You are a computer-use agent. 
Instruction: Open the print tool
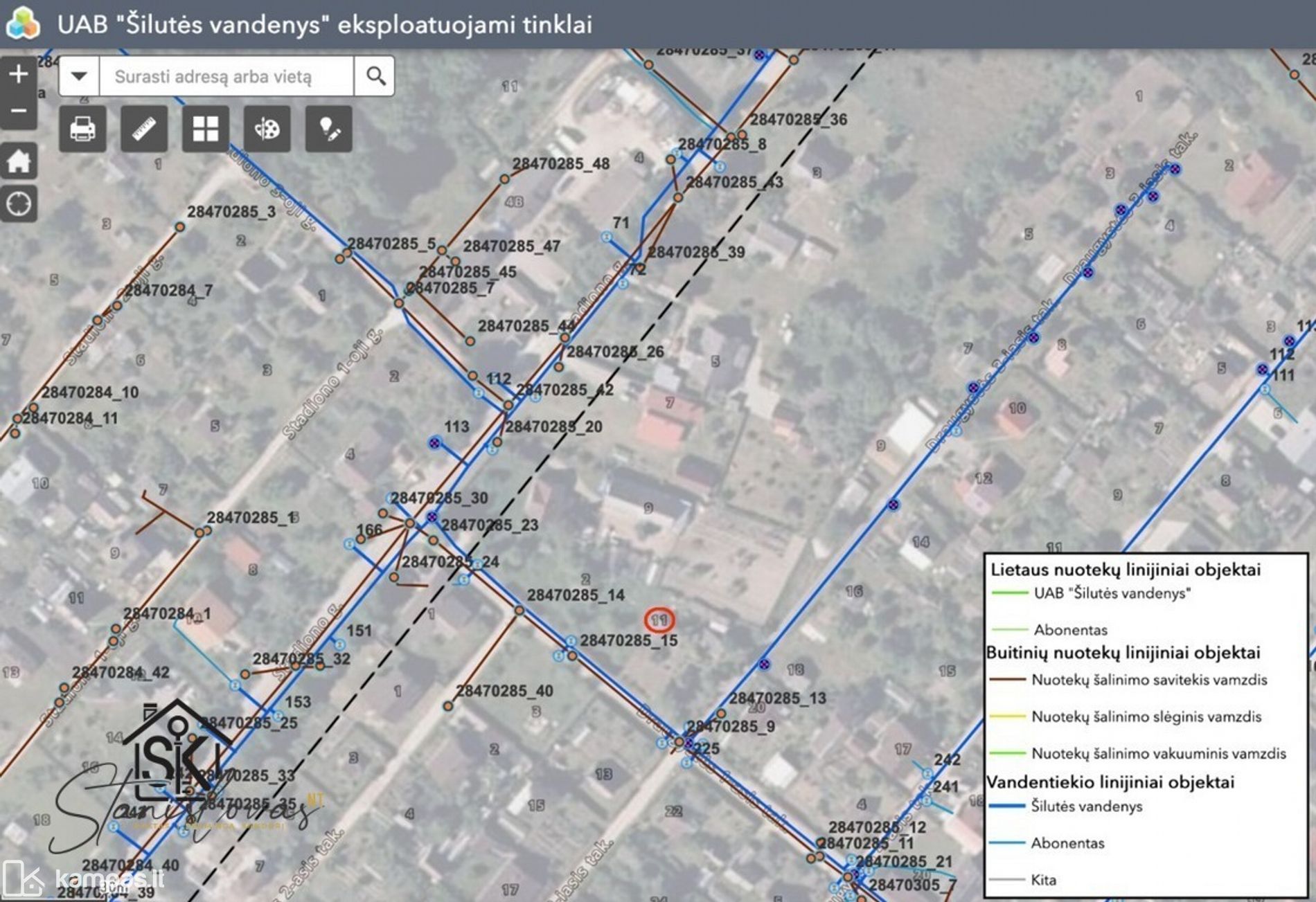[82, 129]
